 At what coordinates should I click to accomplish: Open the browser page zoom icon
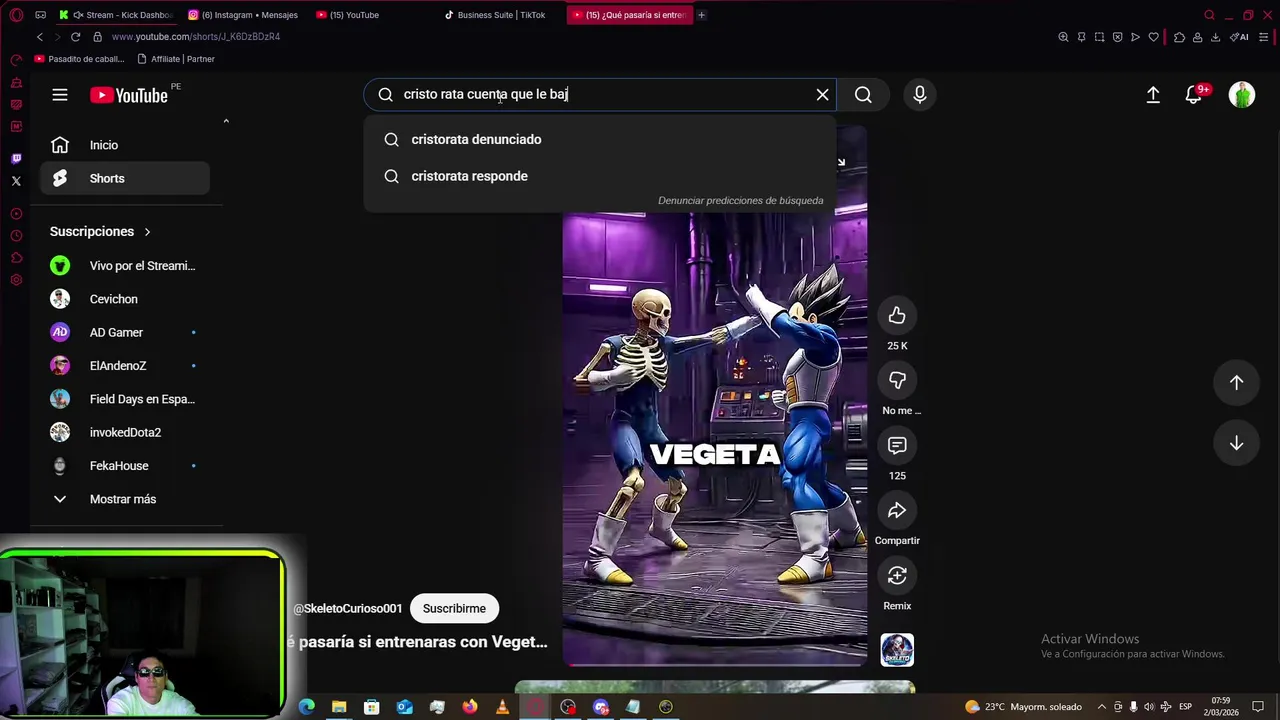(x=1063, y=37)
